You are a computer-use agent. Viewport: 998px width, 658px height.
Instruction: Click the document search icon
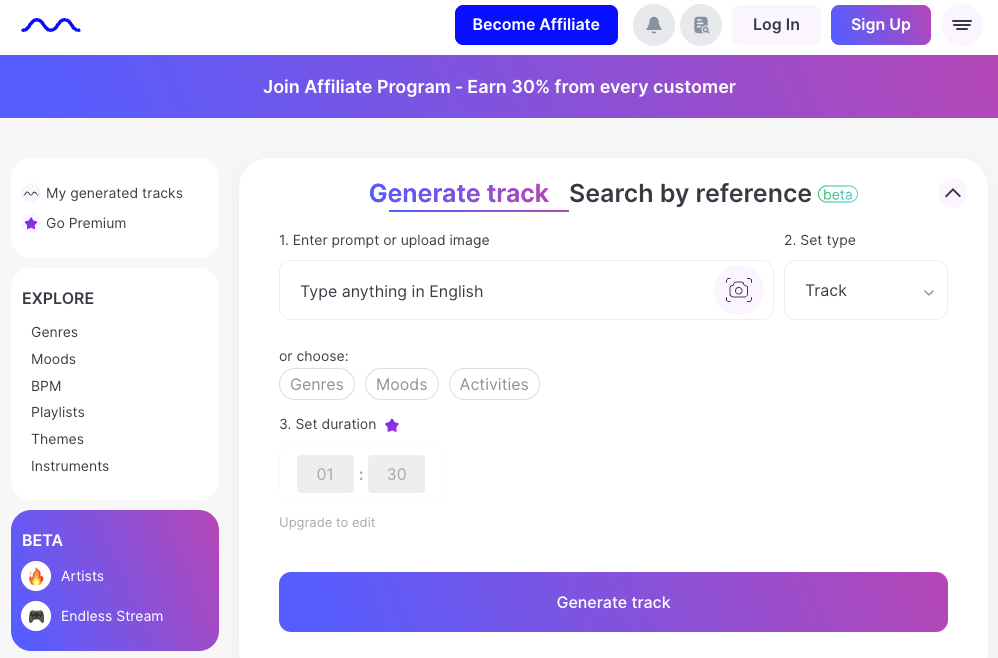[x=701, y=25]
